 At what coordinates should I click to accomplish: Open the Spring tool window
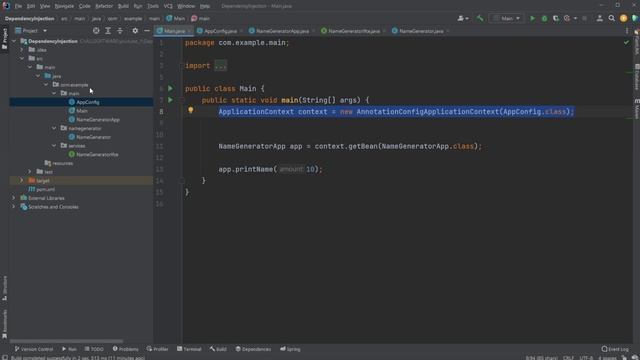290,349
